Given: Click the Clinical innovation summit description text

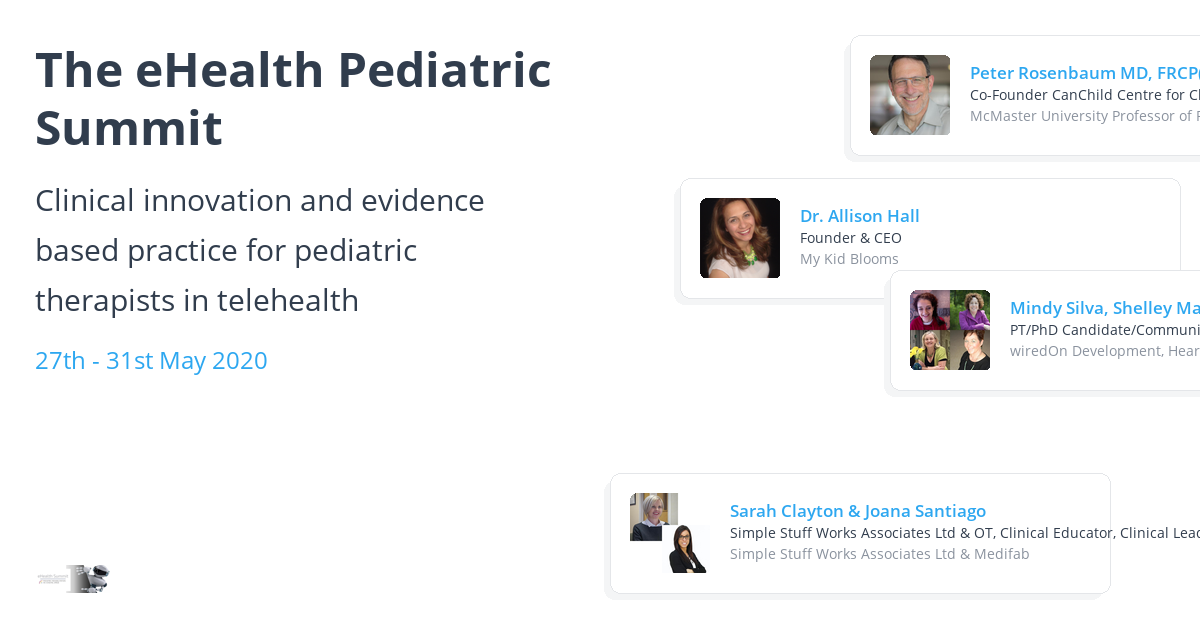Looking at the screenshot, I should point(260,250).
